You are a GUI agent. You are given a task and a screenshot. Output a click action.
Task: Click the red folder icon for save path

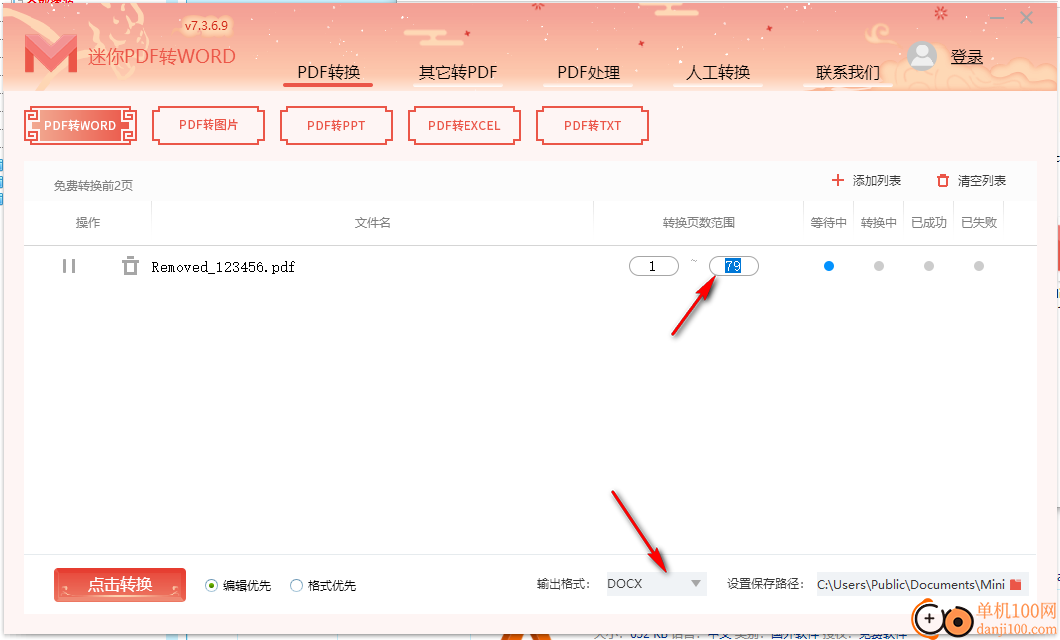[x=1015, y=585]
